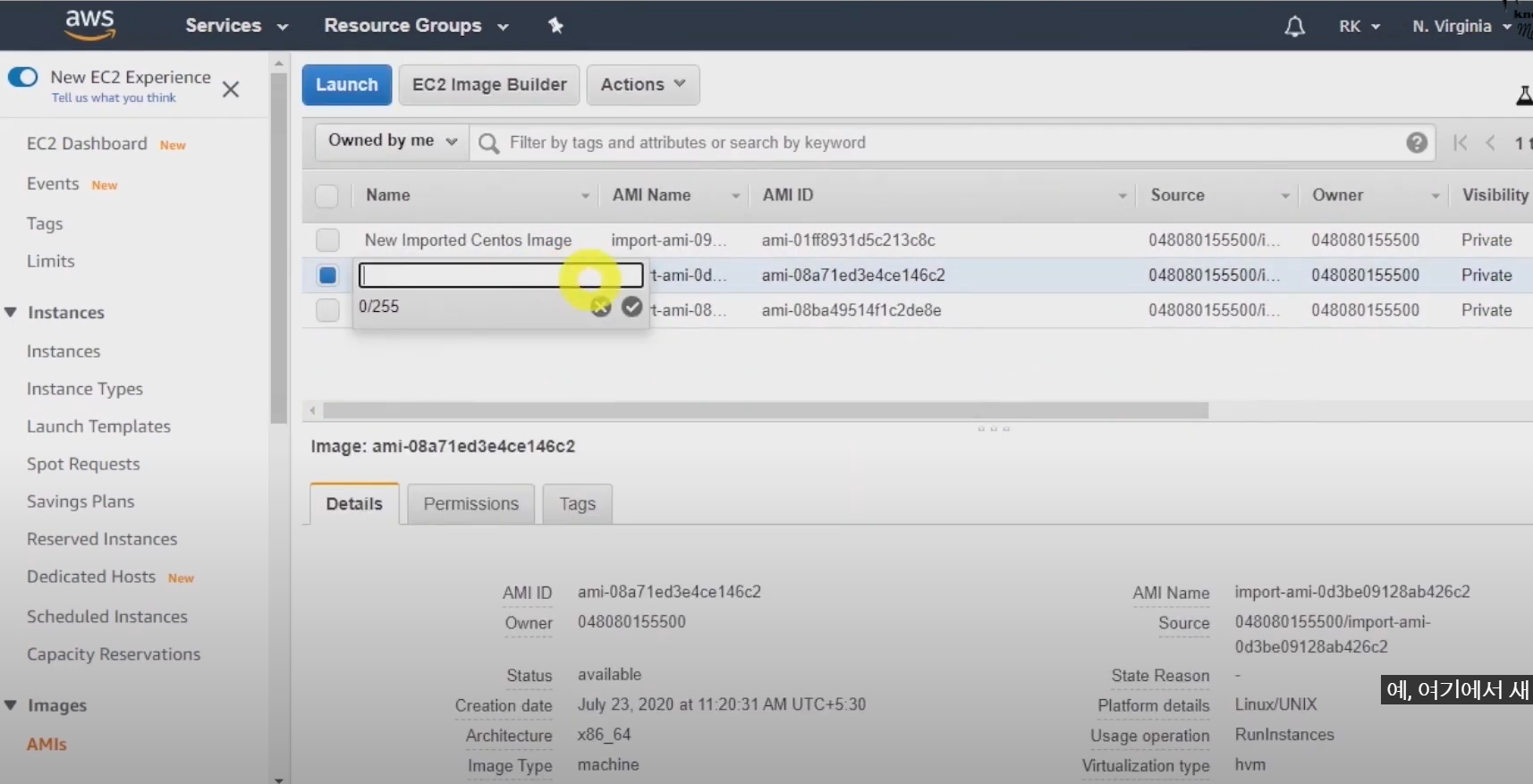Screen dimensions: 1533x784
Task: Open Savings Plans in sidebar
Action: click(x=80, y=502)
